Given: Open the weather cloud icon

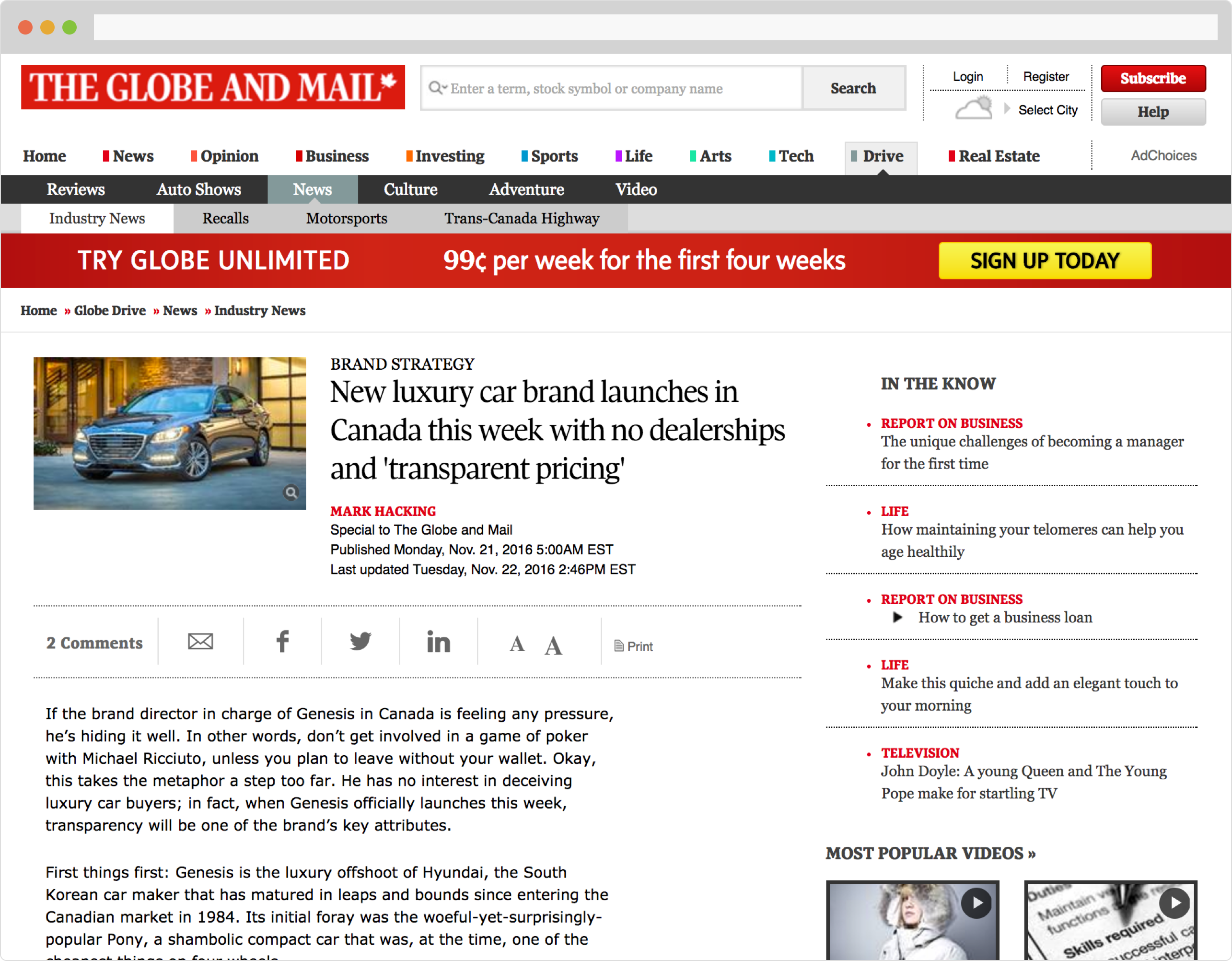Looking at the screenshot, I should (x=974, y=108).
